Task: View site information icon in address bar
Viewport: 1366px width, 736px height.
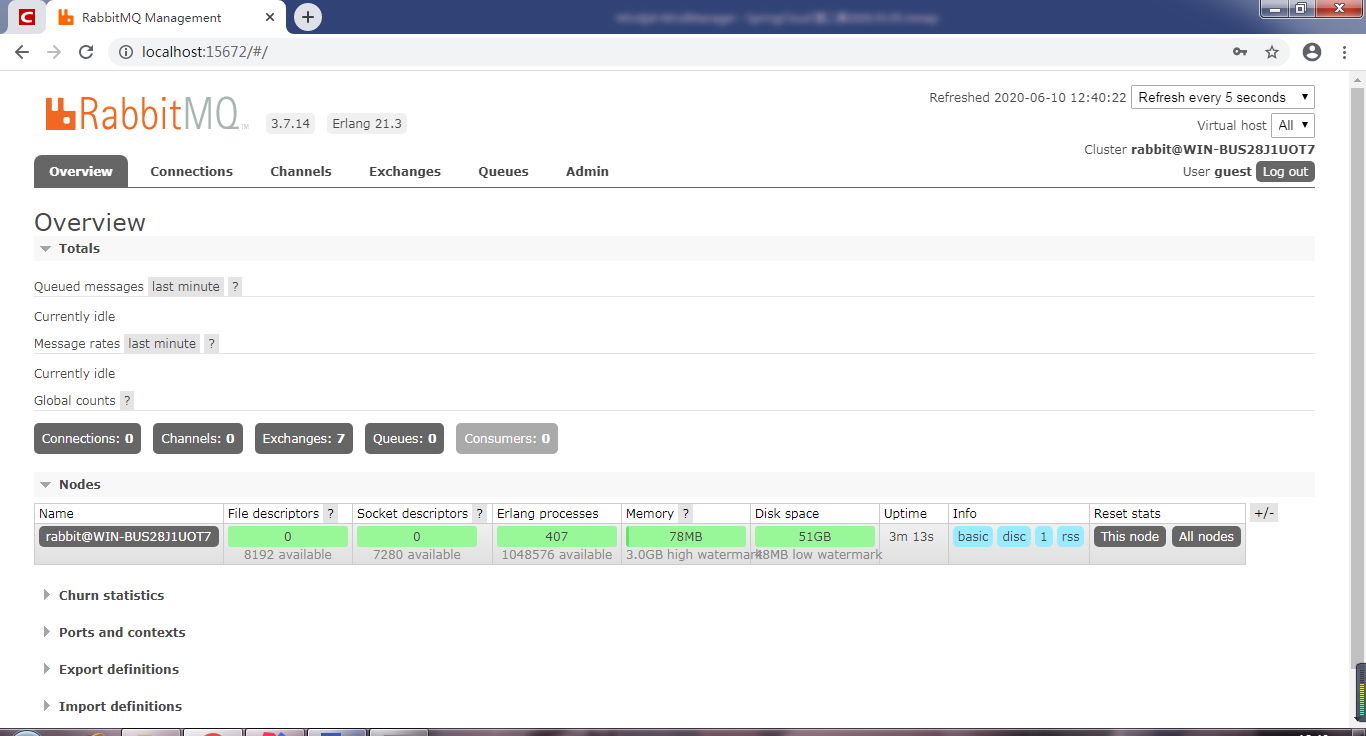Action: coord(126,52)
